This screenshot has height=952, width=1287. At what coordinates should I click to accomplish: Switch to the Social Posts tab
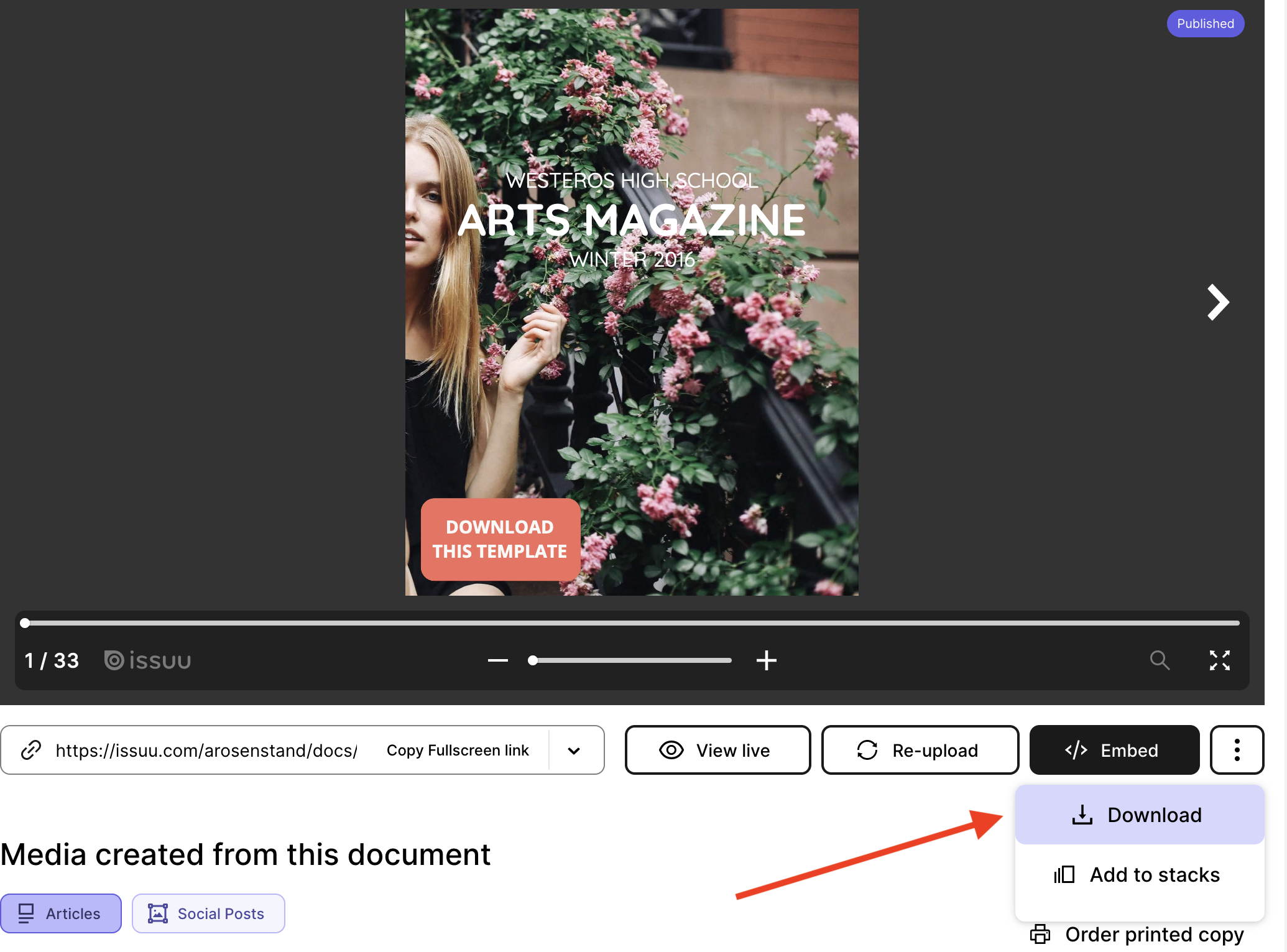(x=208, y=913)
